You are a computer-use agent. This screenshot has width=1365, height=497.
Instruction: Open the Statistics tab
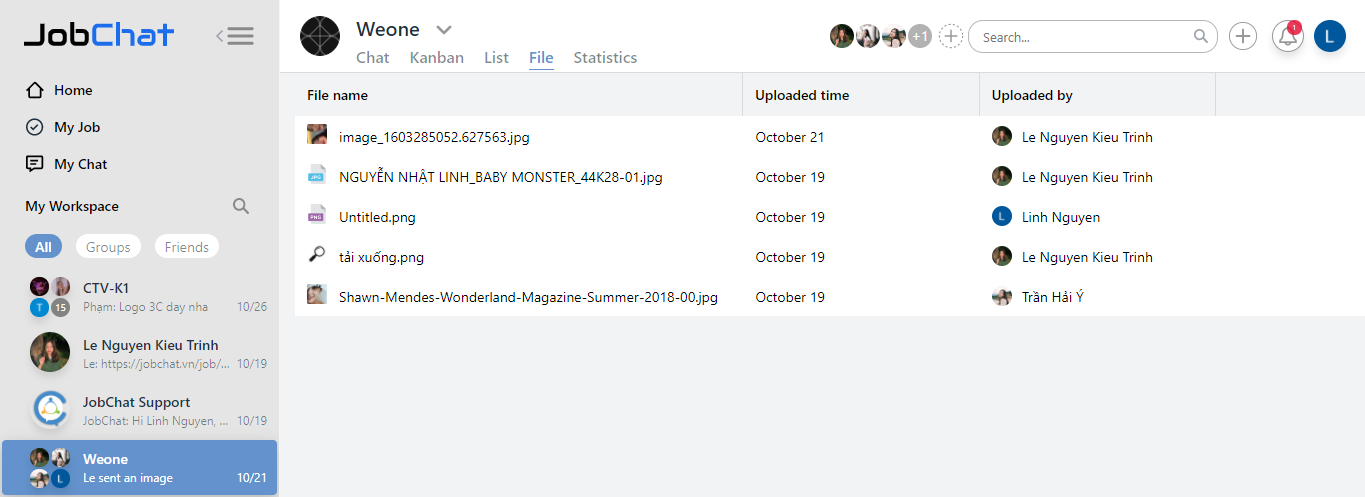[x=605, y=58]
